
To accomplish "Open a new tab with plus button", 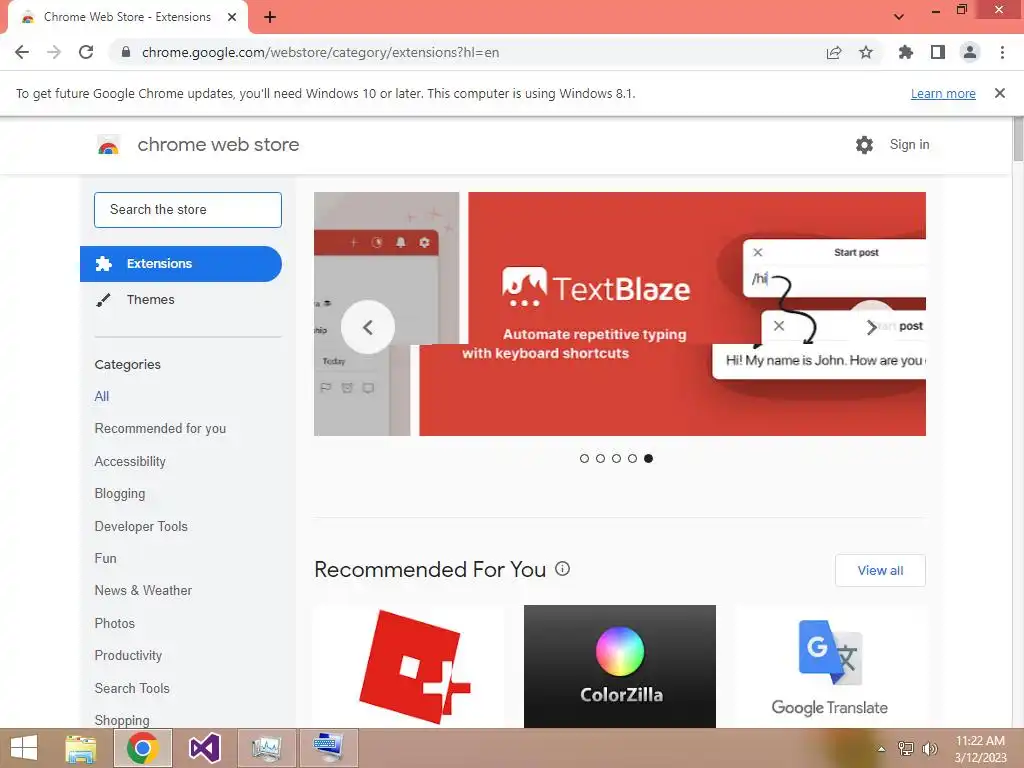I will (270, 17).
